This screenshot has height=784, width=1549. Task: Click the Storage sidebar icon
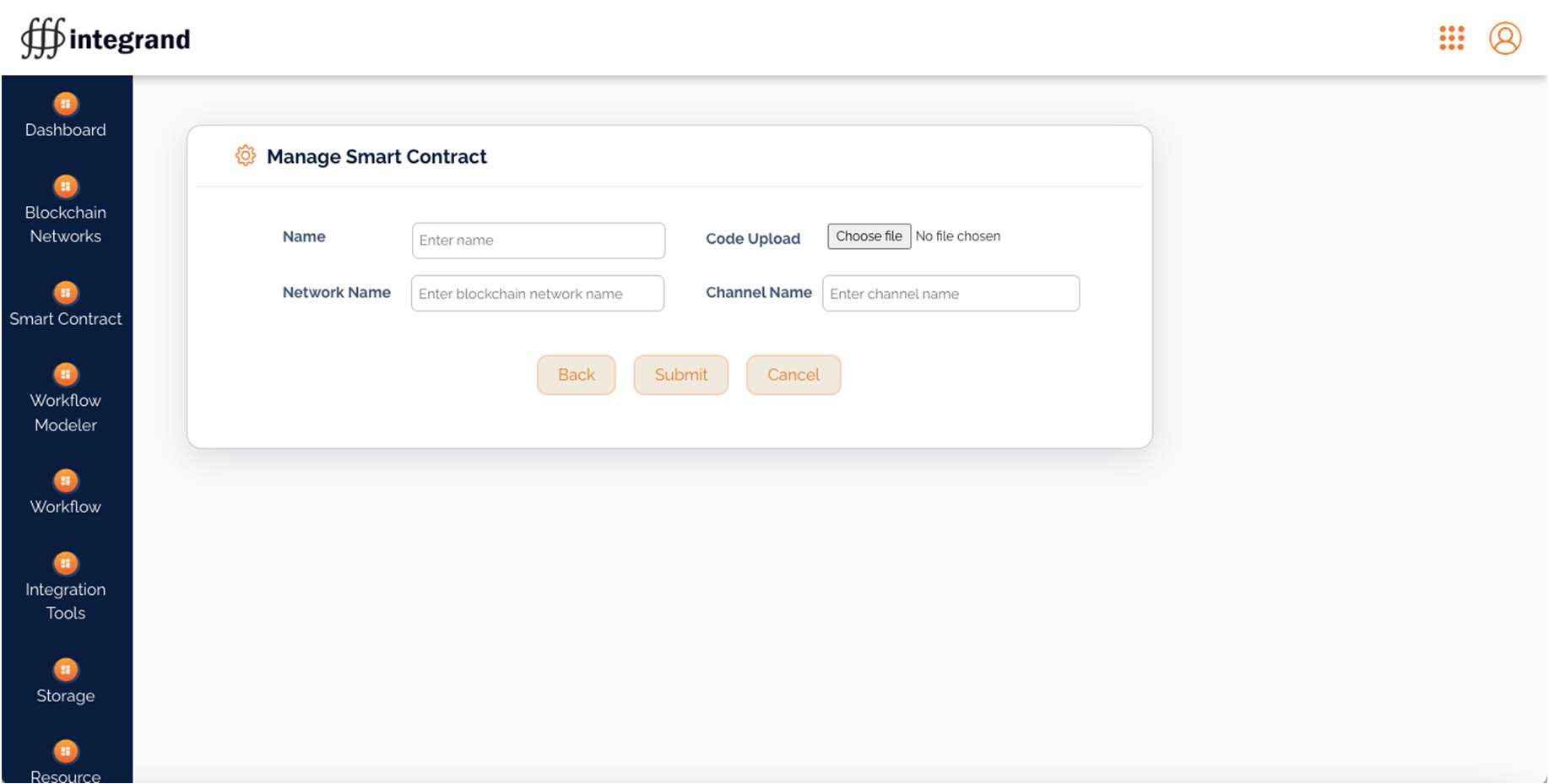66,670
